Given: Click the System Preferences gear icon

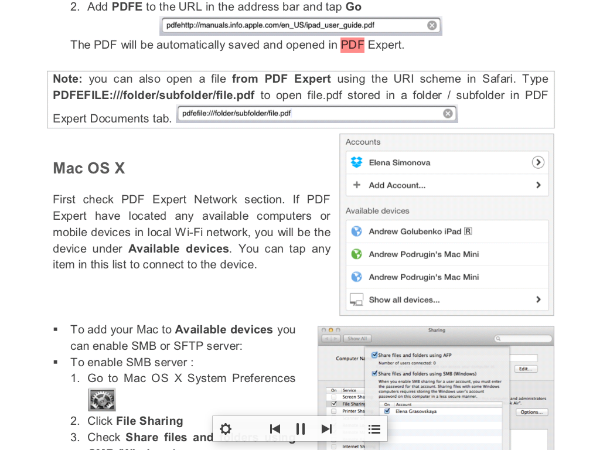Looking at the screenshot, I should click(102, 400).
